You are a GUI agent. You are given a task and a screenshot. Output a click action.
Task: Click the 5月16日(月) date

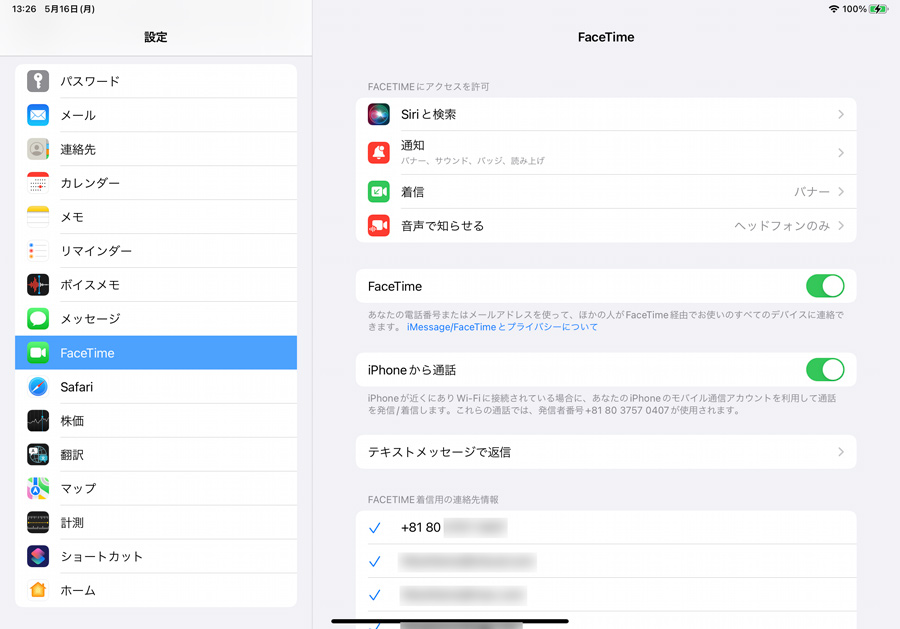(x=69, y=9)
